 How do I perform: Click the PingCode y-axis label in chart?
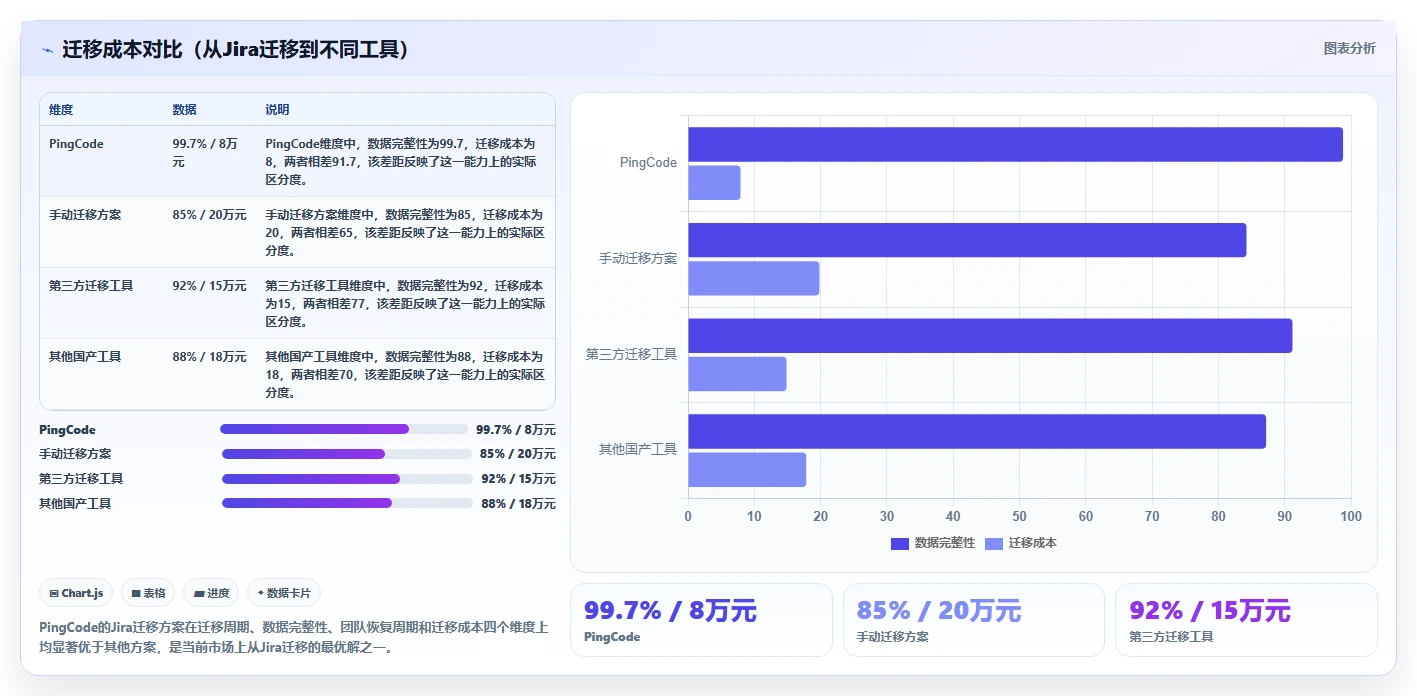[648, 163]
